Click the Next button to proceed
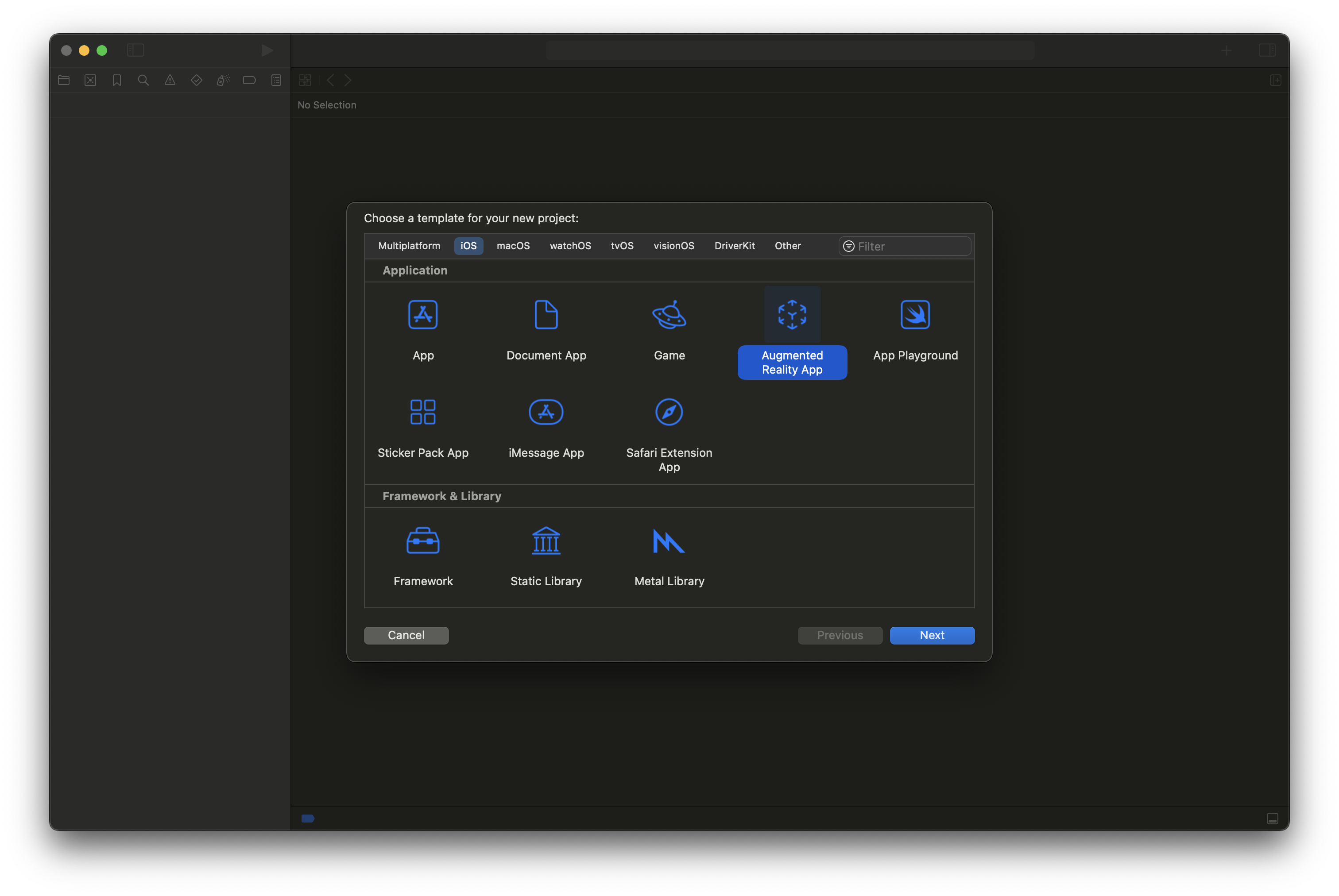This screenshot has width=1339, height=896. coord(932,635)
